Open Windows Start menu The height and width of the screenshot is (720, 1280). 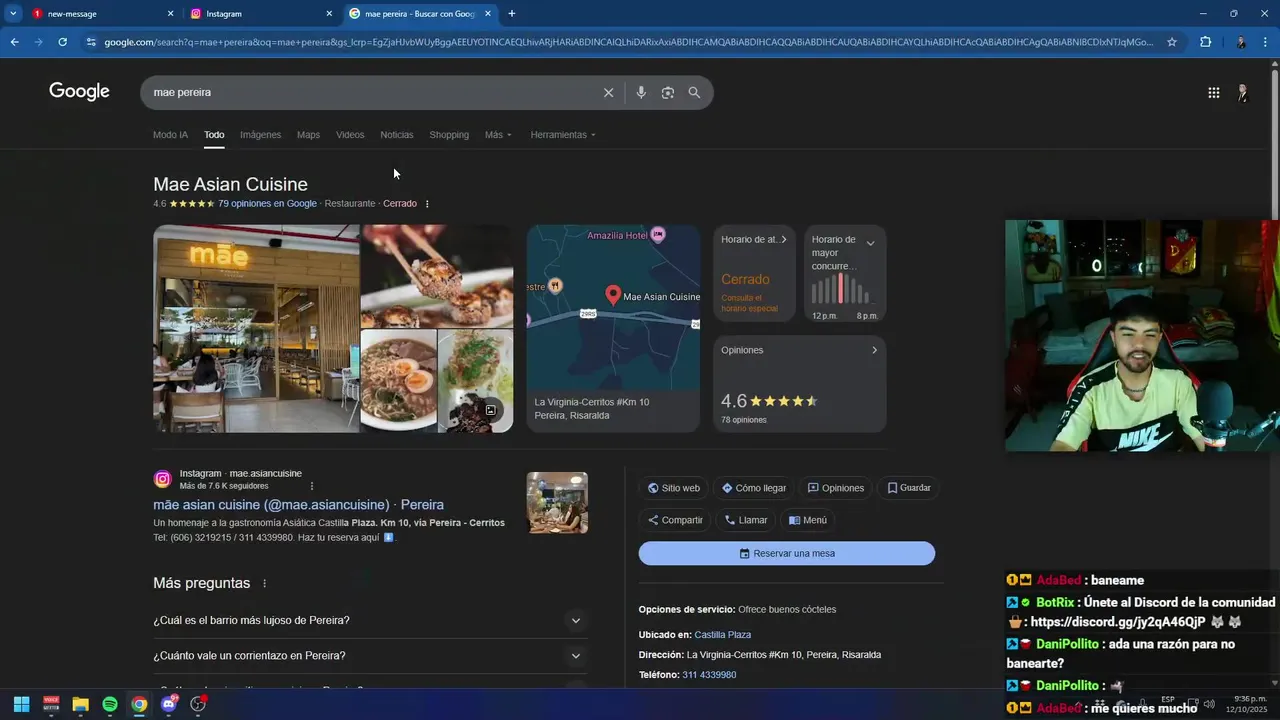(x=21, y=704)
